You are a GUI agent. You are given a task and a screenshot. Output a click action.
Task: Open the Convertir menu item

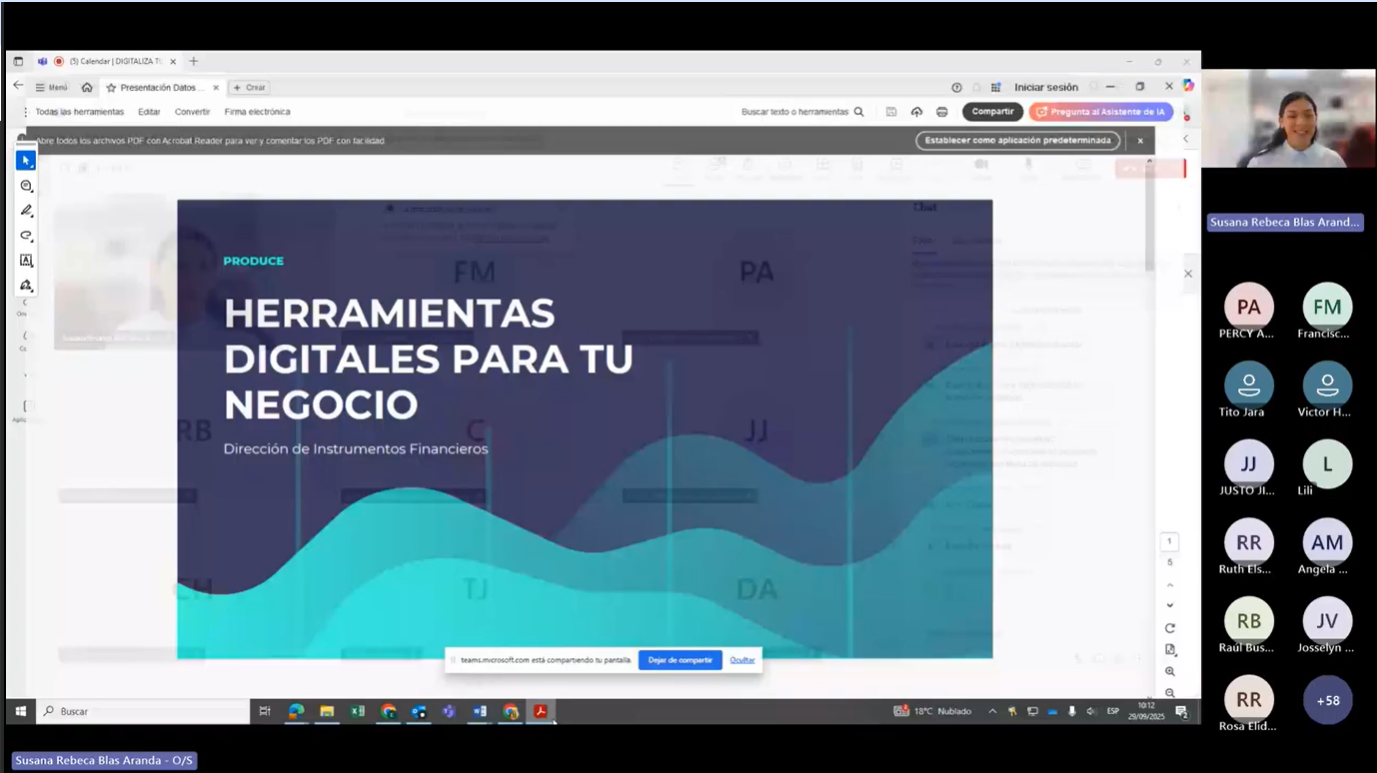pos(192,112)
